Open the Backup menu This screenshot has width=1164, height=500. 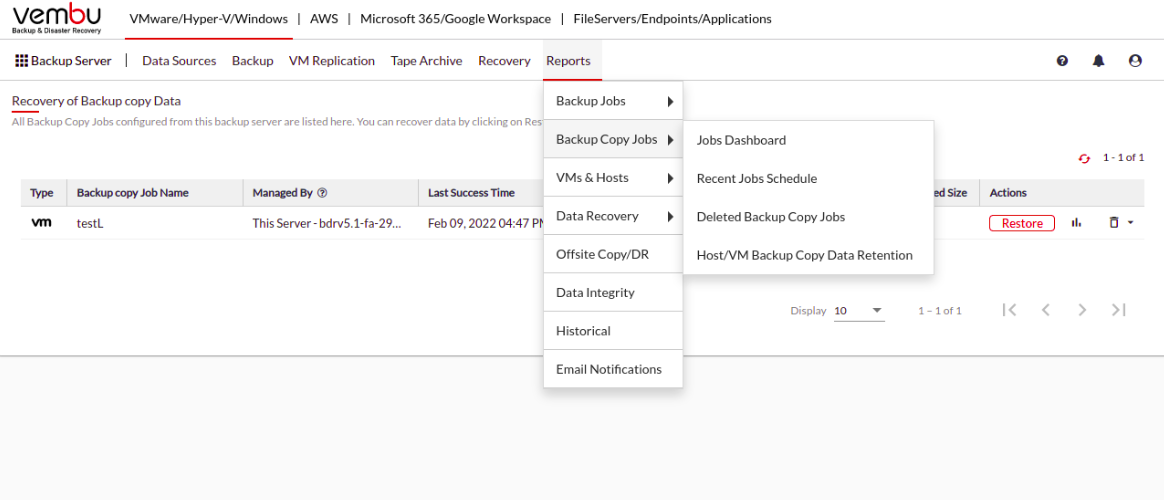pyautogui.click(x=252, y=61)
